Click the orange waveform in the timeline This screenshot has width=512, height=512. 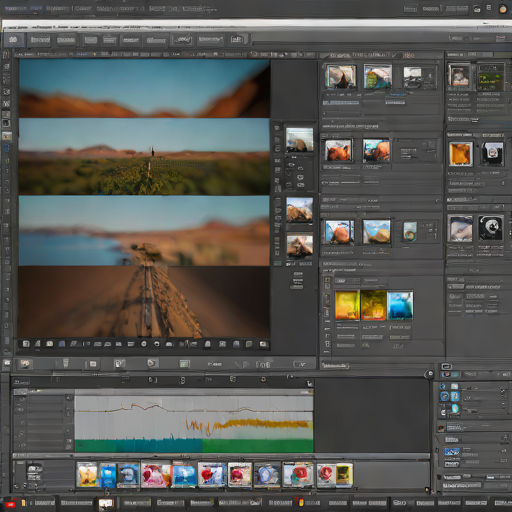(x=247, y=425)
